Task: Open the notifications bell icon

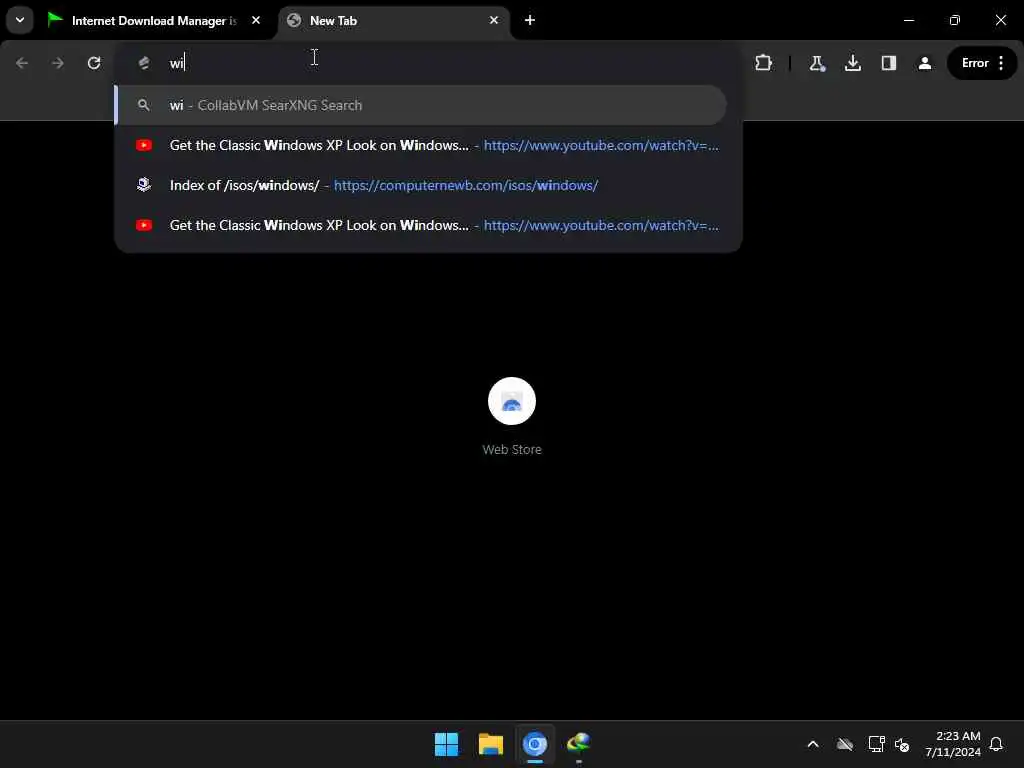Action: click(x=996, y=744)
